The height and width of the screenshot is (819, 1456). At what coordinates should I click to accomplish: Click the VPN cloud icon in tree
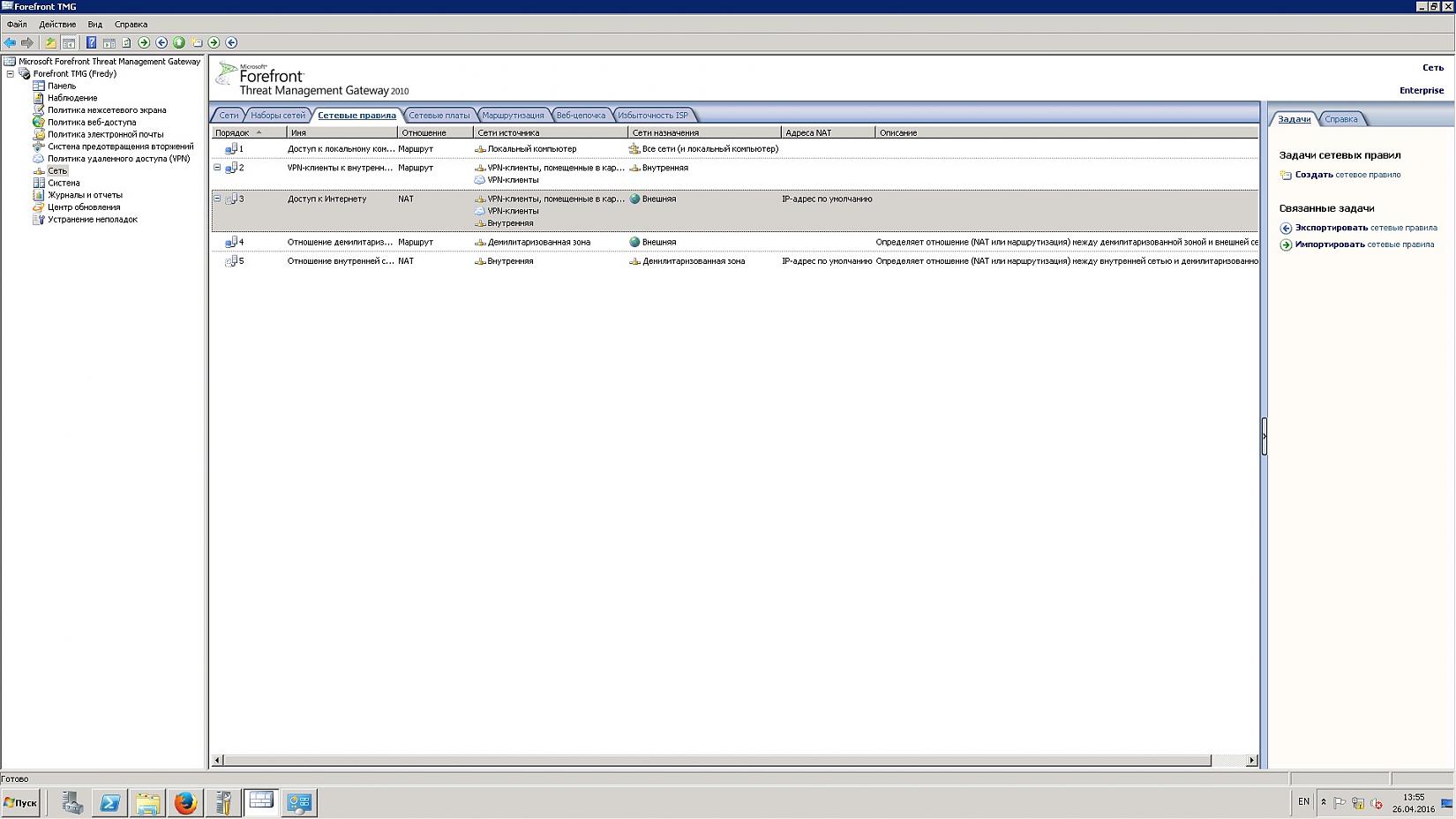point(39,159)
